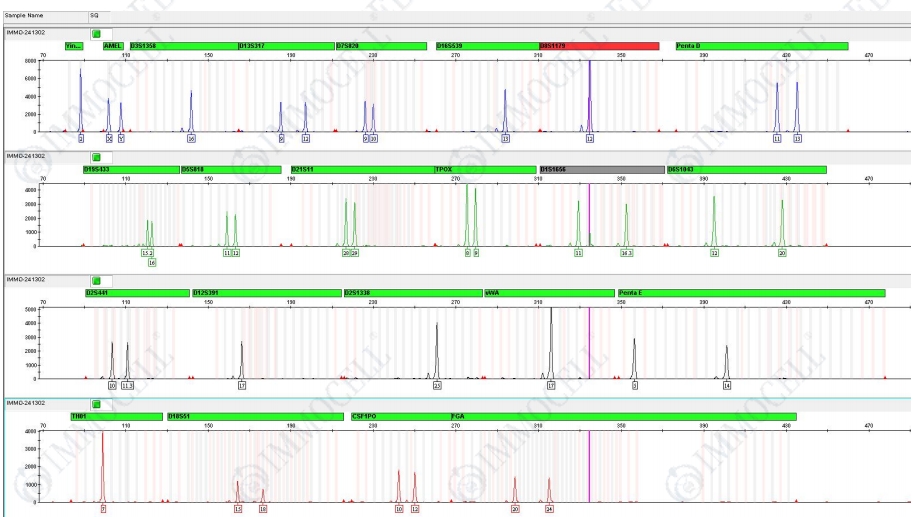918x517 pixels.
Task: Select the D7S820 marker bar
Action: tap(381, 46)
